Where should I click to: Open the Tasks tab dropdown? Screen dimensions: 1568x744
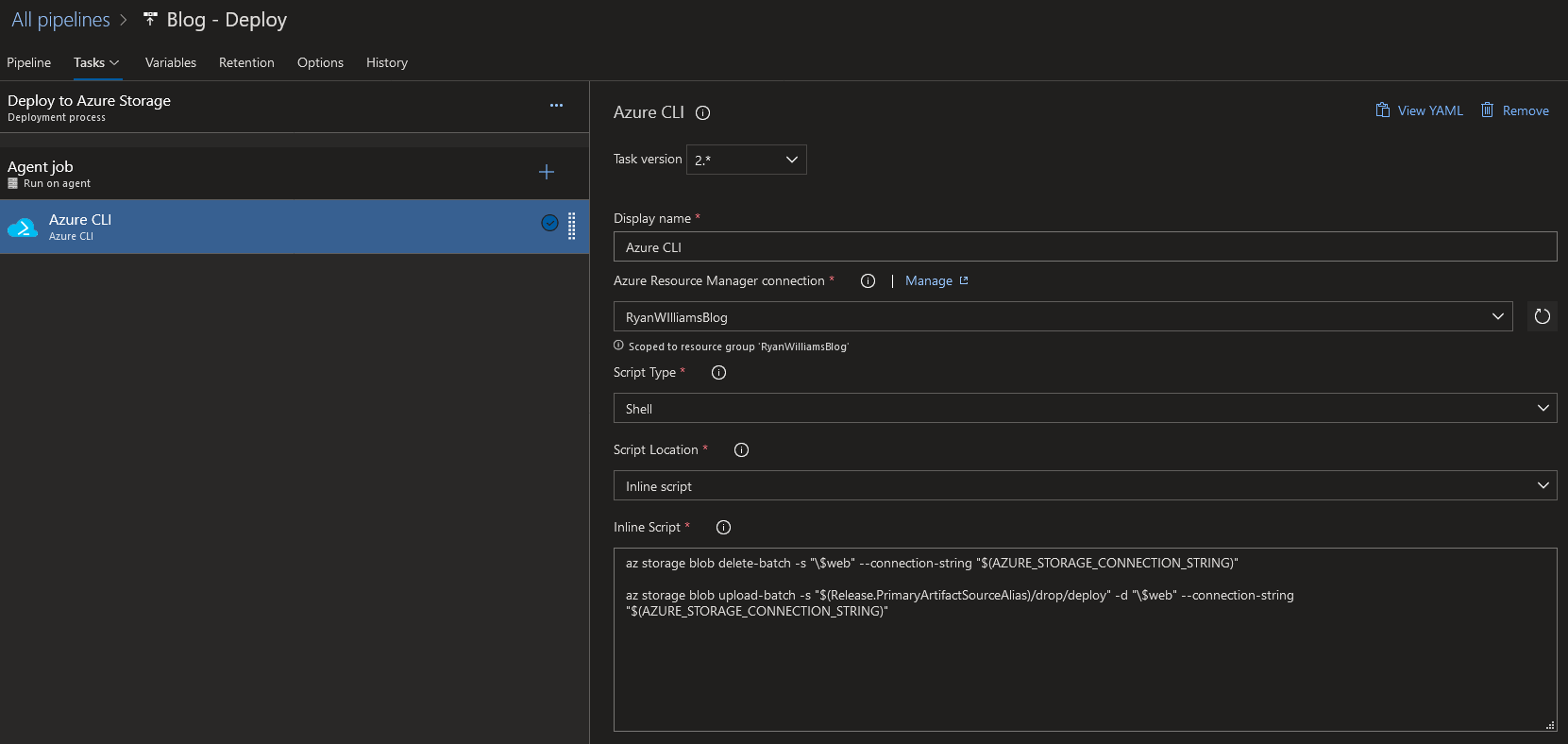tap(96, 62)
